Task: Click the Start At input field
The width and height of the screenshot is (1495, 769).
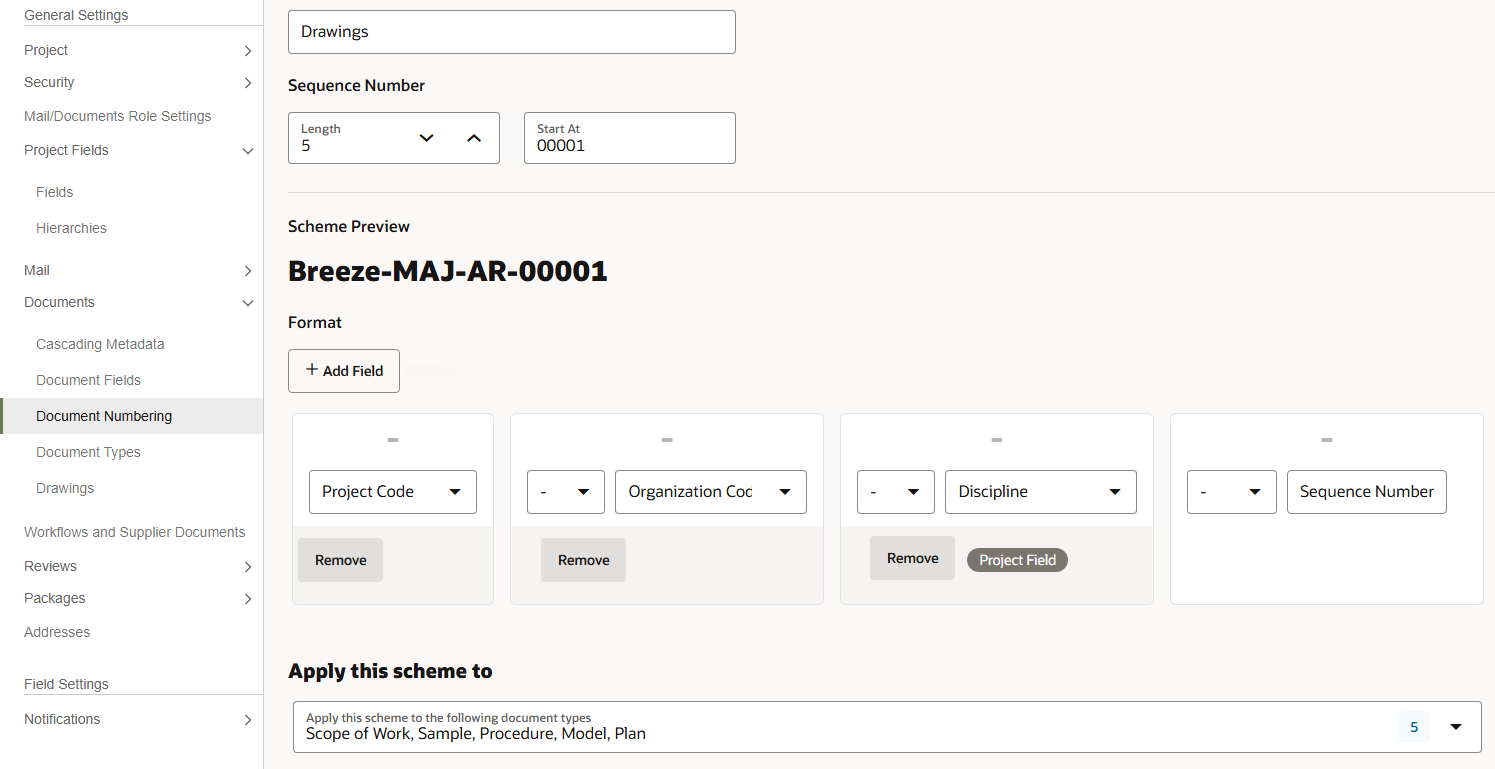Action: 630,138
